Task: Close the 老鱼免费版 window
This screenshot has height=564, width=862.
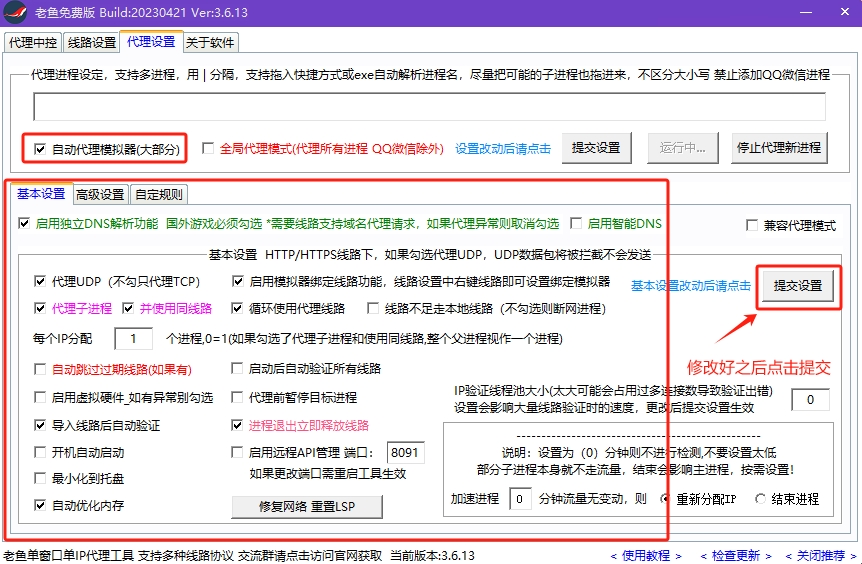Action: pyautogui.click(x=845, y=12)
